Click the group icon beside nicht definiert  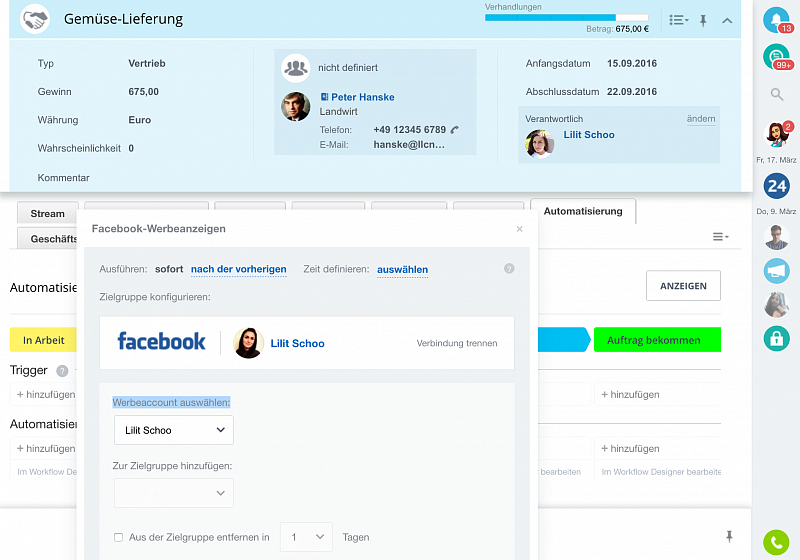point(295,68)
